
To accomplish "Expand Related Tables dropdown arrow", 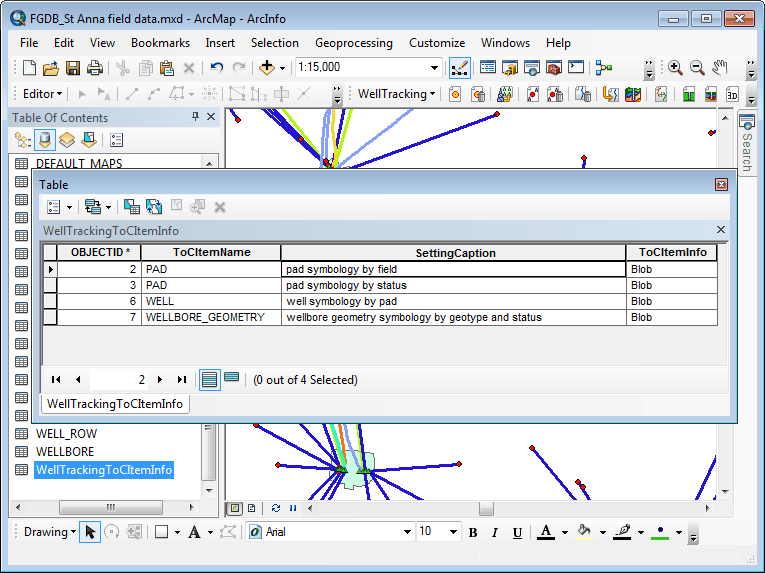I will pos(108,207).
